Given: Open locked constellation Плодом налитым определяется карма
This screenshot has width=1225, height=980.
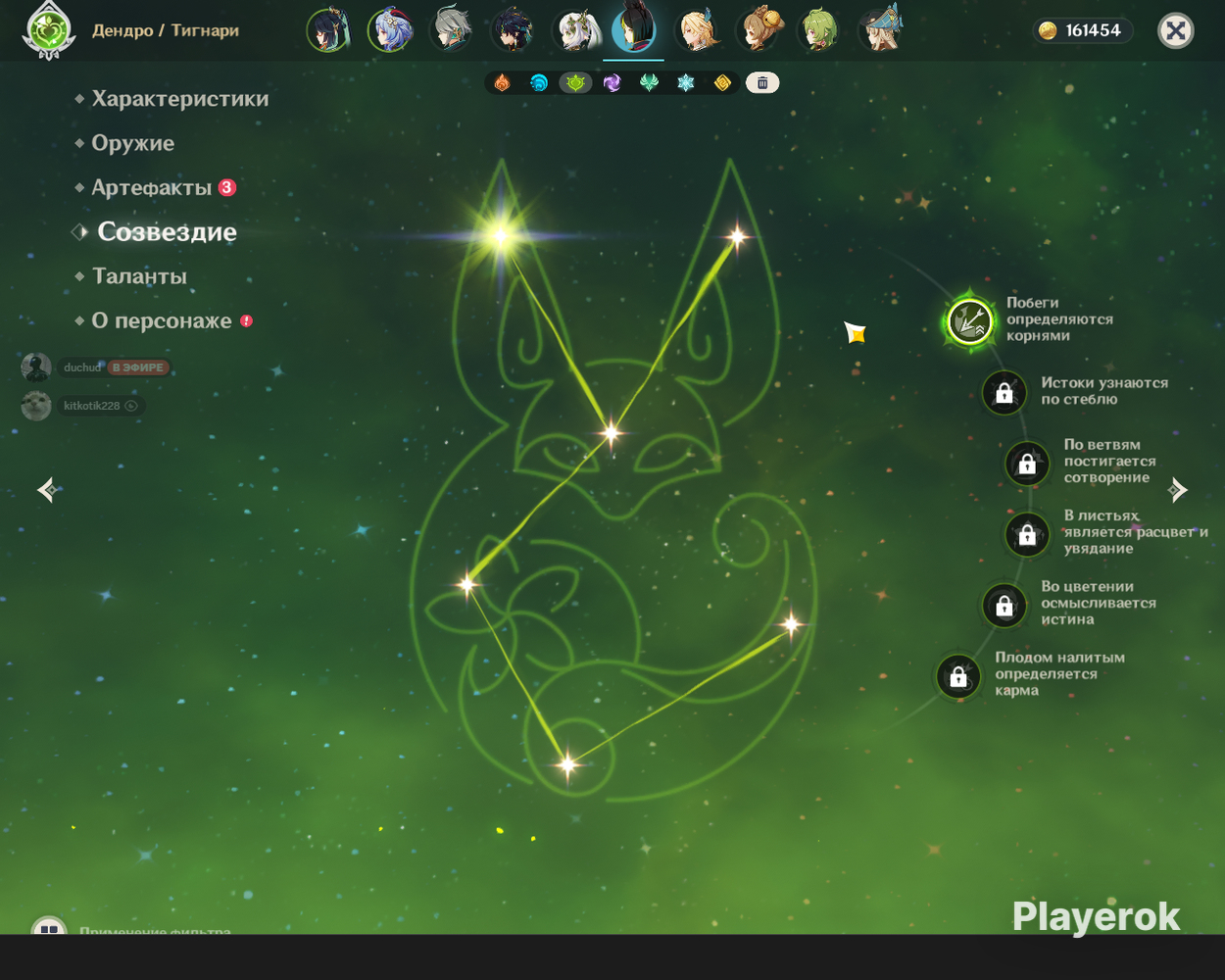Looking at the screenshot, I should 958,676.
